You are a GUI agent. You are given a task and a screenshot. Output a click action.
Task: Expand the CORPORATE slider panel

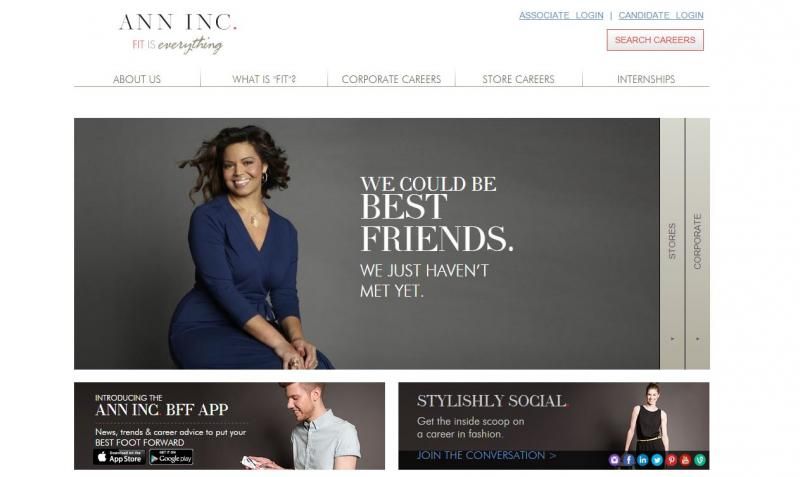click(697, 243)
